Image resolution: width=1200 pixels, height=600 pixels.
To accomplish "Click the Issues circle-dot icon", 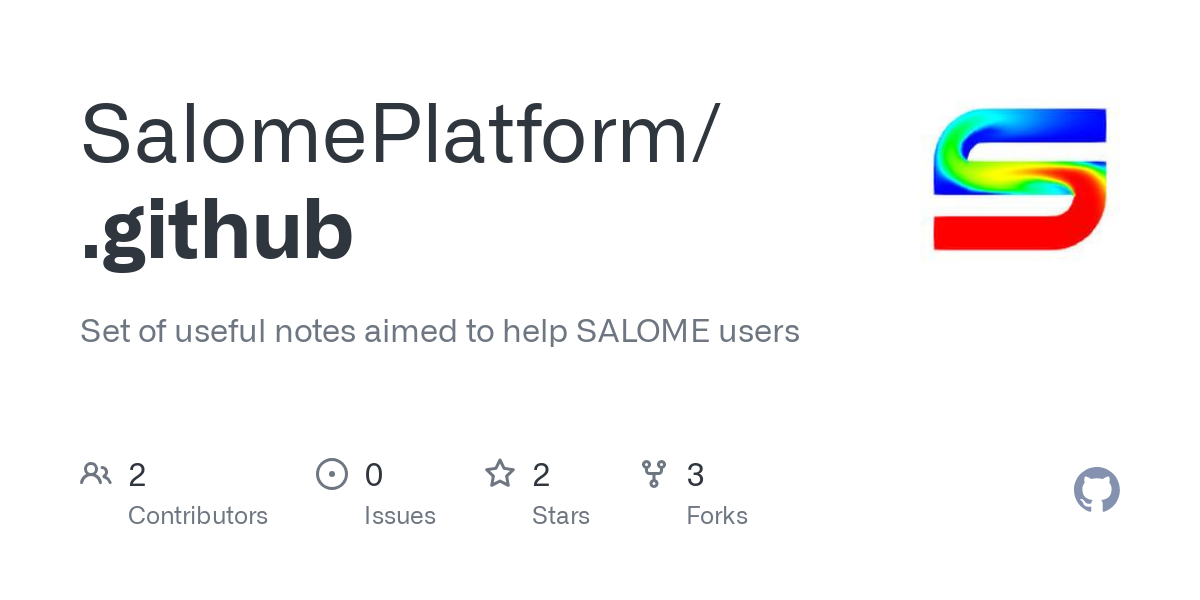I will [x=332, y=474].
